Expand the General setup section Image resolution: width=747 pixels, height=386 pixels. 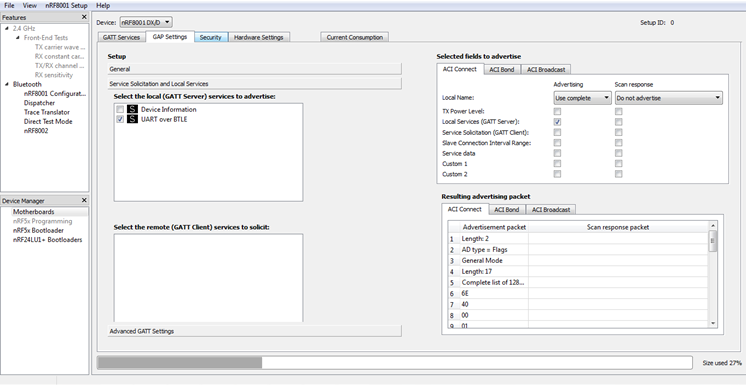(254, 69)
